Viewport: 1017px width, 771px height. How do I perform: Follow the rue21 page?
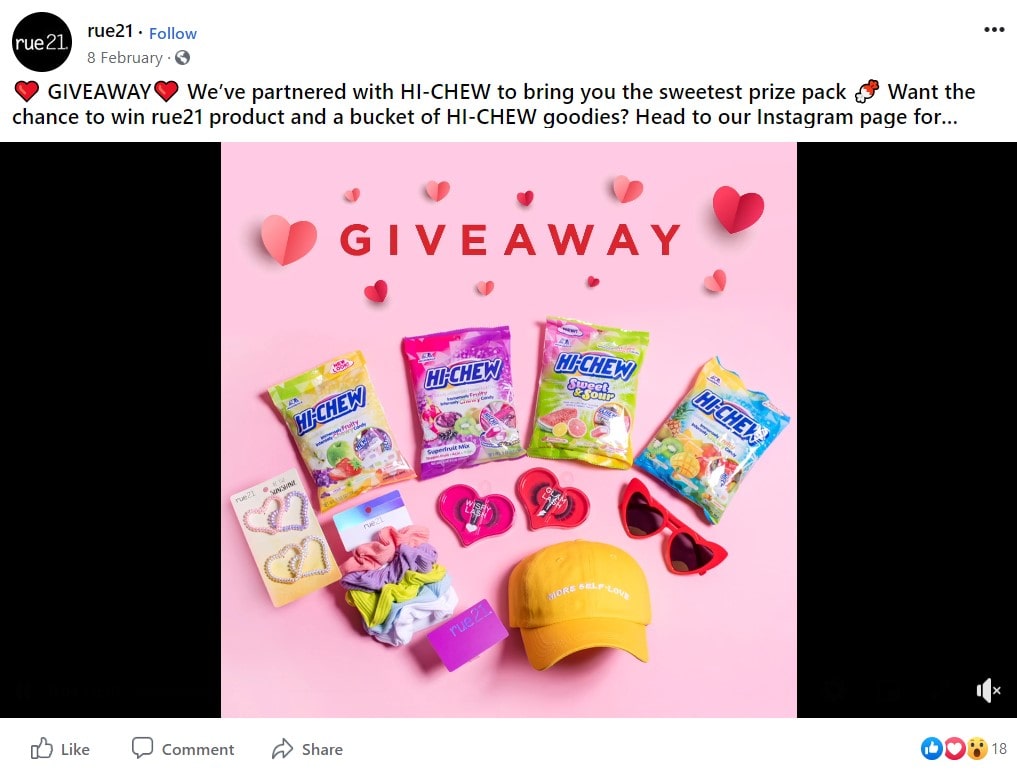pyautogui.click(x=173, y=33)
